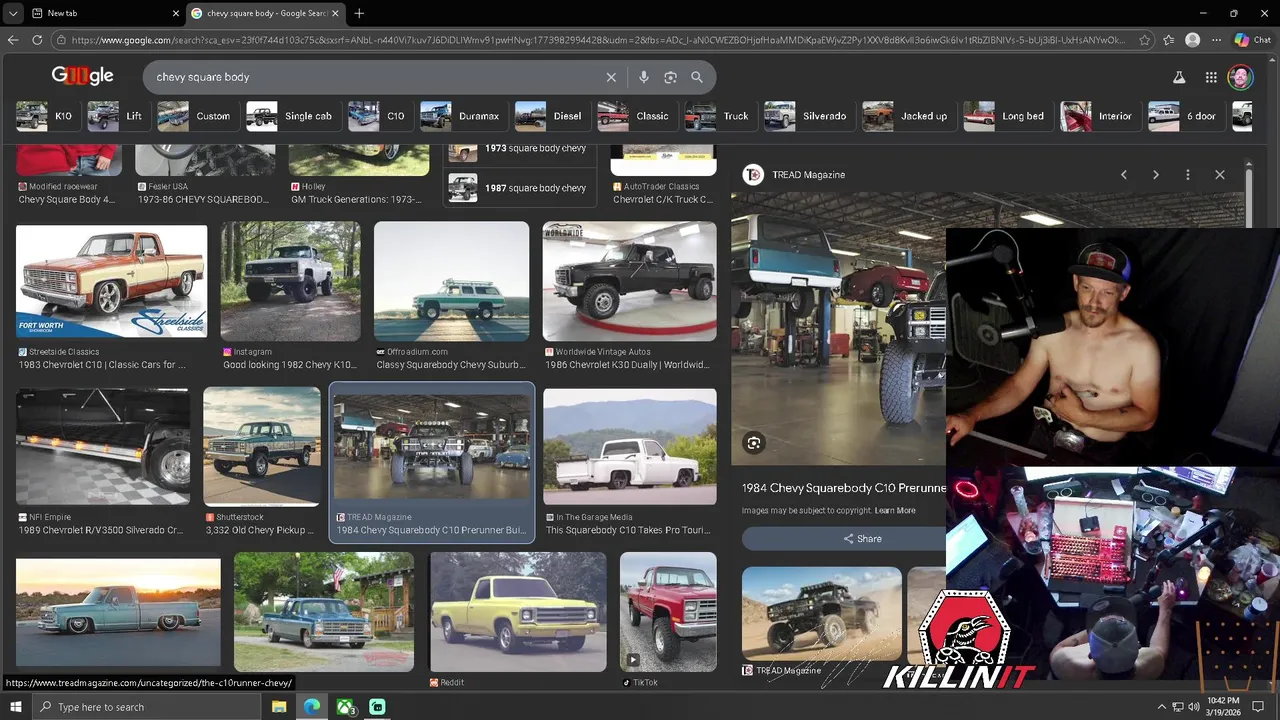Image resolution: width=1280 pixels, height=720 pixels.
Task: Bookmark this page with the star icon
Action: click(x=1145, y=40)
